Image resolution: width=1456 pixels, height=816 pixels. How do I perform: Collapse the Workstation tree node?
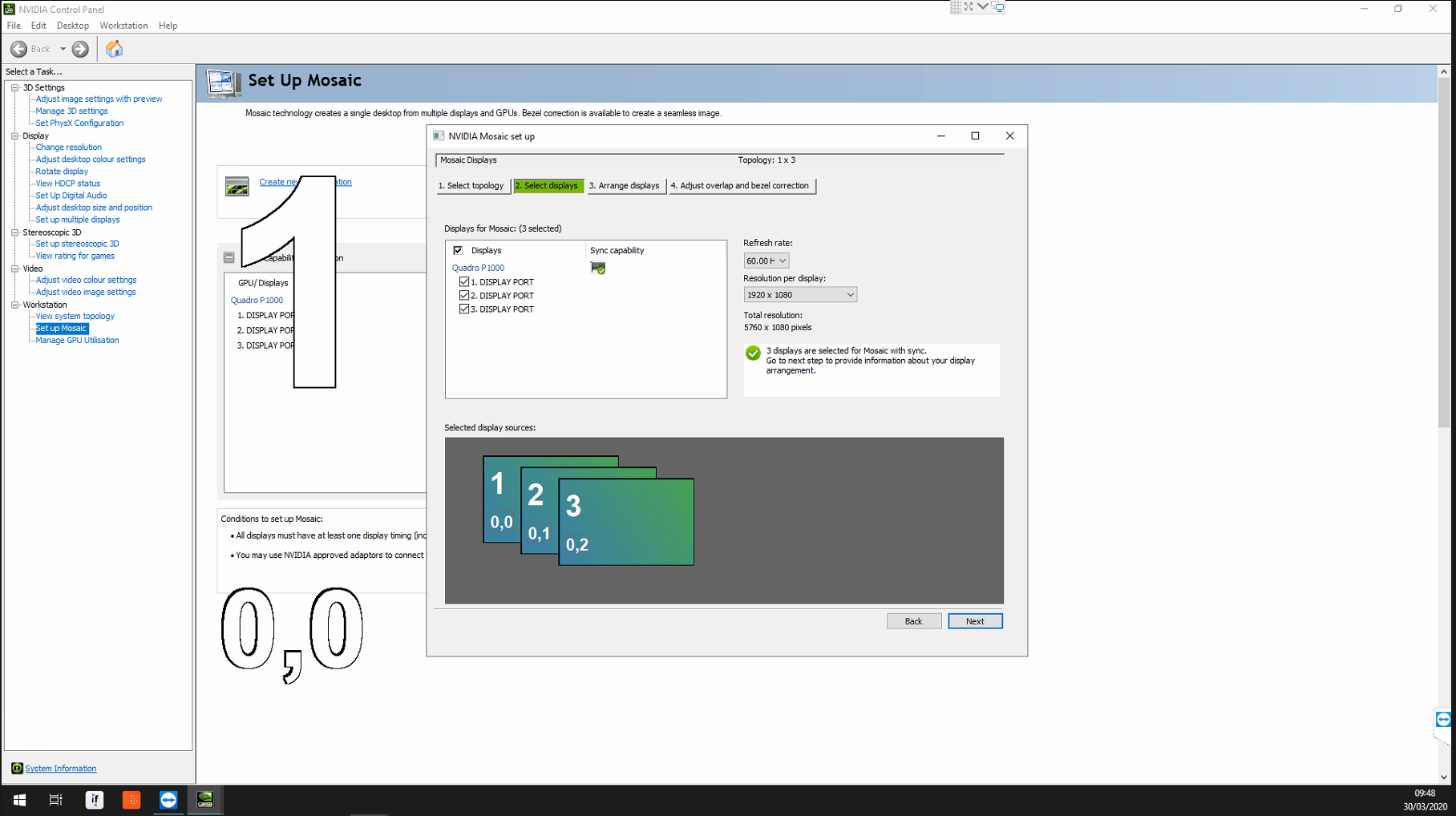15,305
